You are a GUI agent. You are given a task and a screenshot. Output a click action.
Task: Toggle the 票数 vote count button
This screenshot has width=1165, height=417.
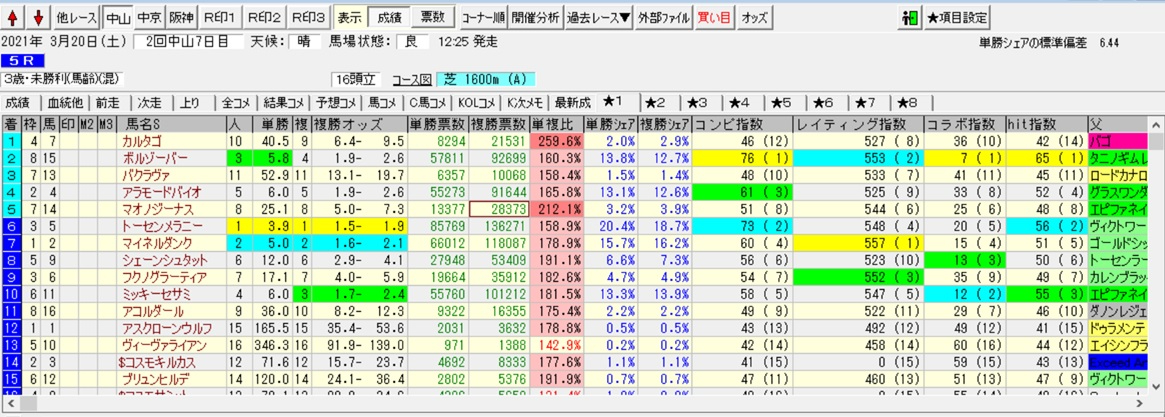[x=432, y=17]
